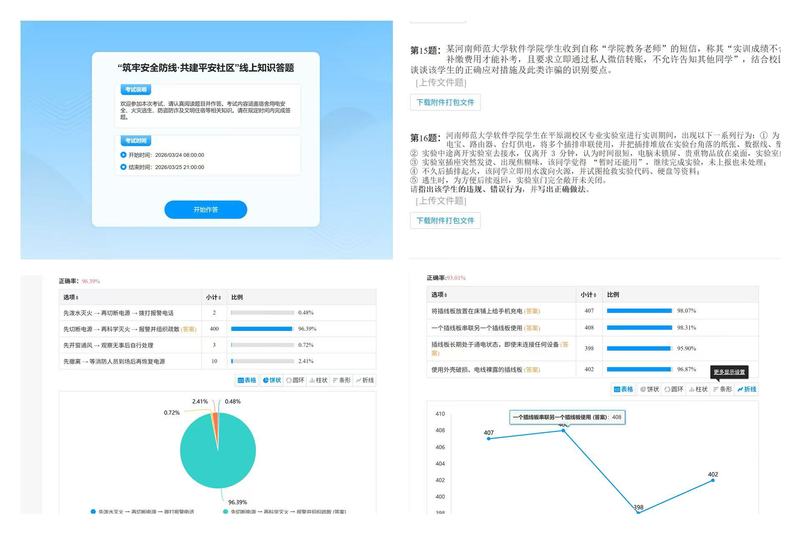Sort left table by 小计 column
The width and height of the screenshot is (799, 533).
click(213, 297)
